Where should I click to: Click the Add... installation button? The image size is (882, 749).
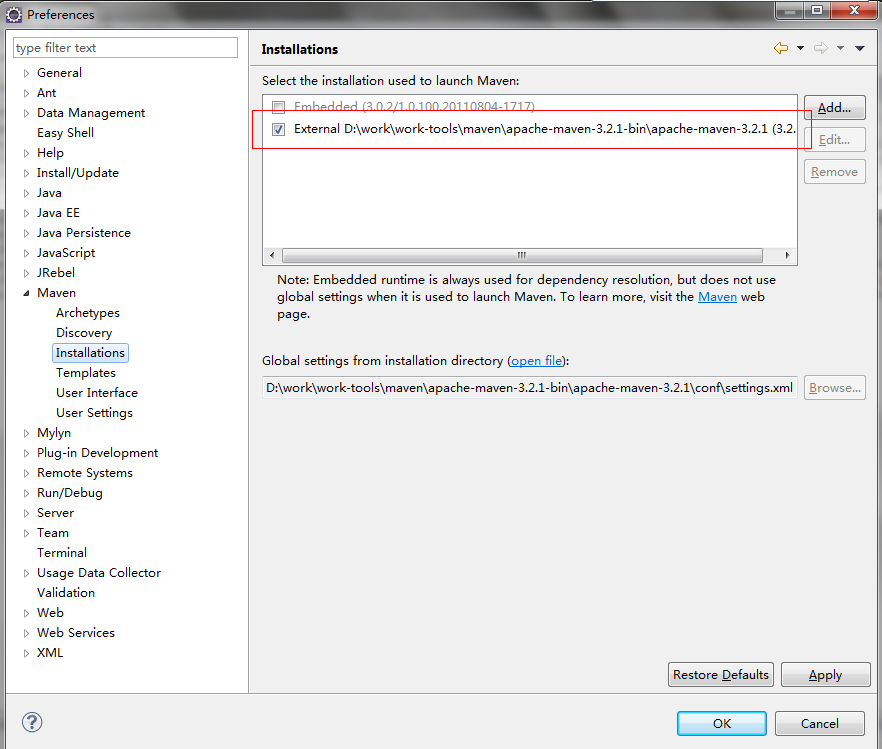tap(834, 107)
